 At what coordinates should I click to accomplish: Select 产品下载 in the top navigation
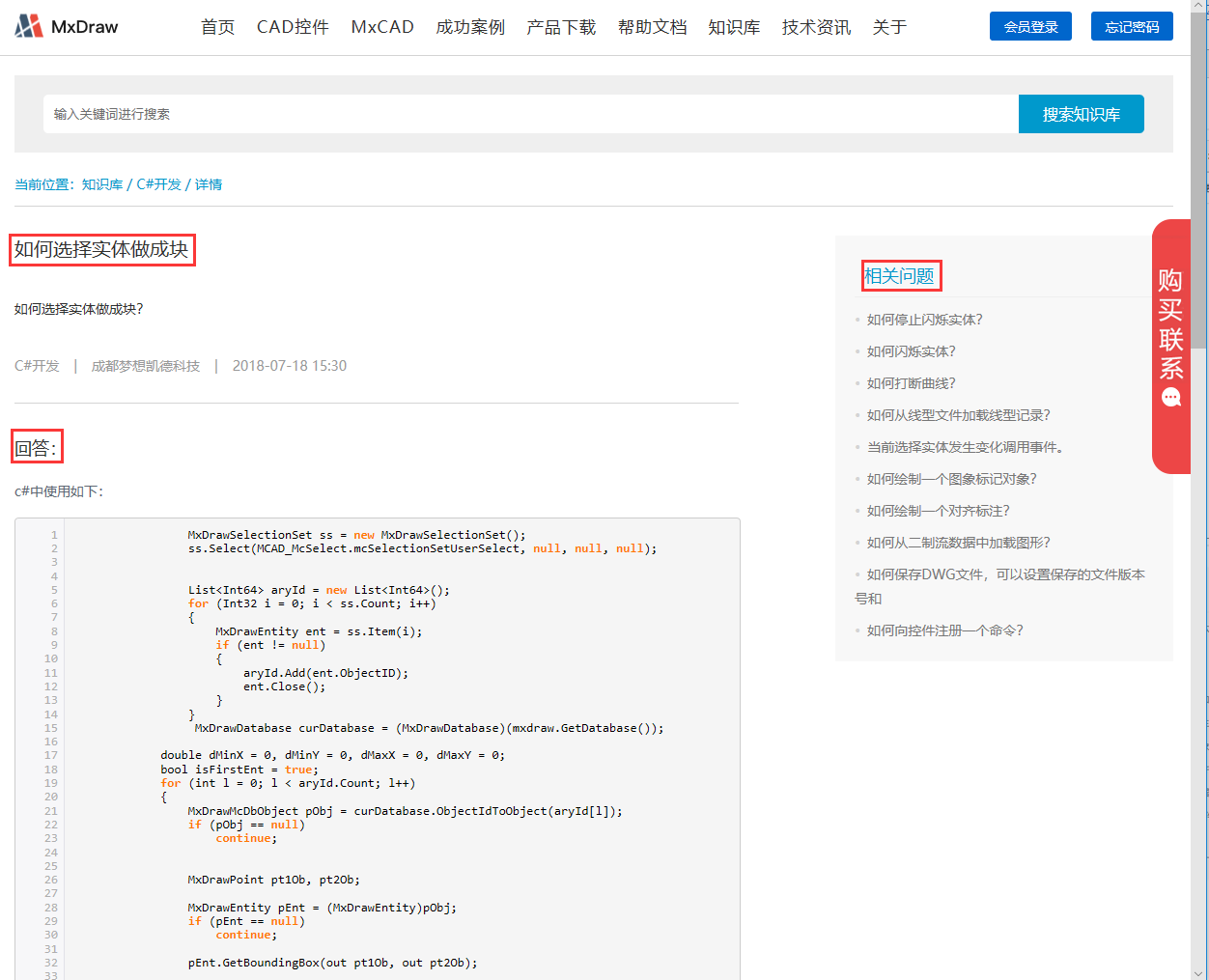(x=561, y=27)
